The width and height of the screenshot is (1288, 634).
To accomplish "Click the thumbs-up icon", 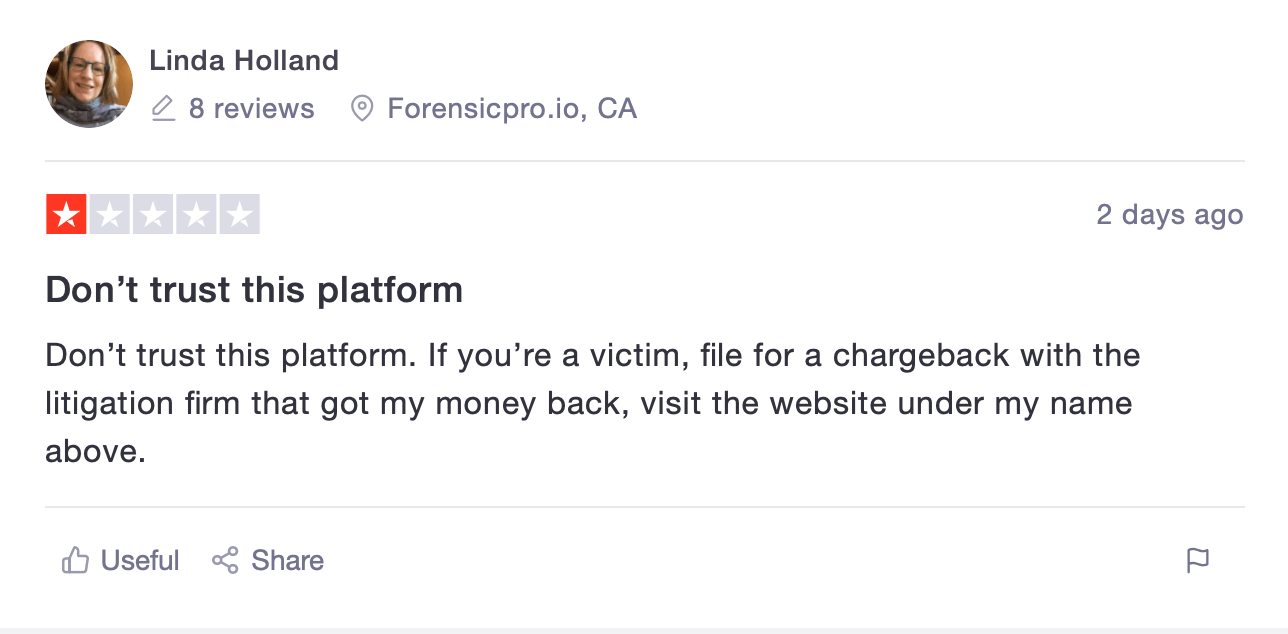I will tap(76, 560).
